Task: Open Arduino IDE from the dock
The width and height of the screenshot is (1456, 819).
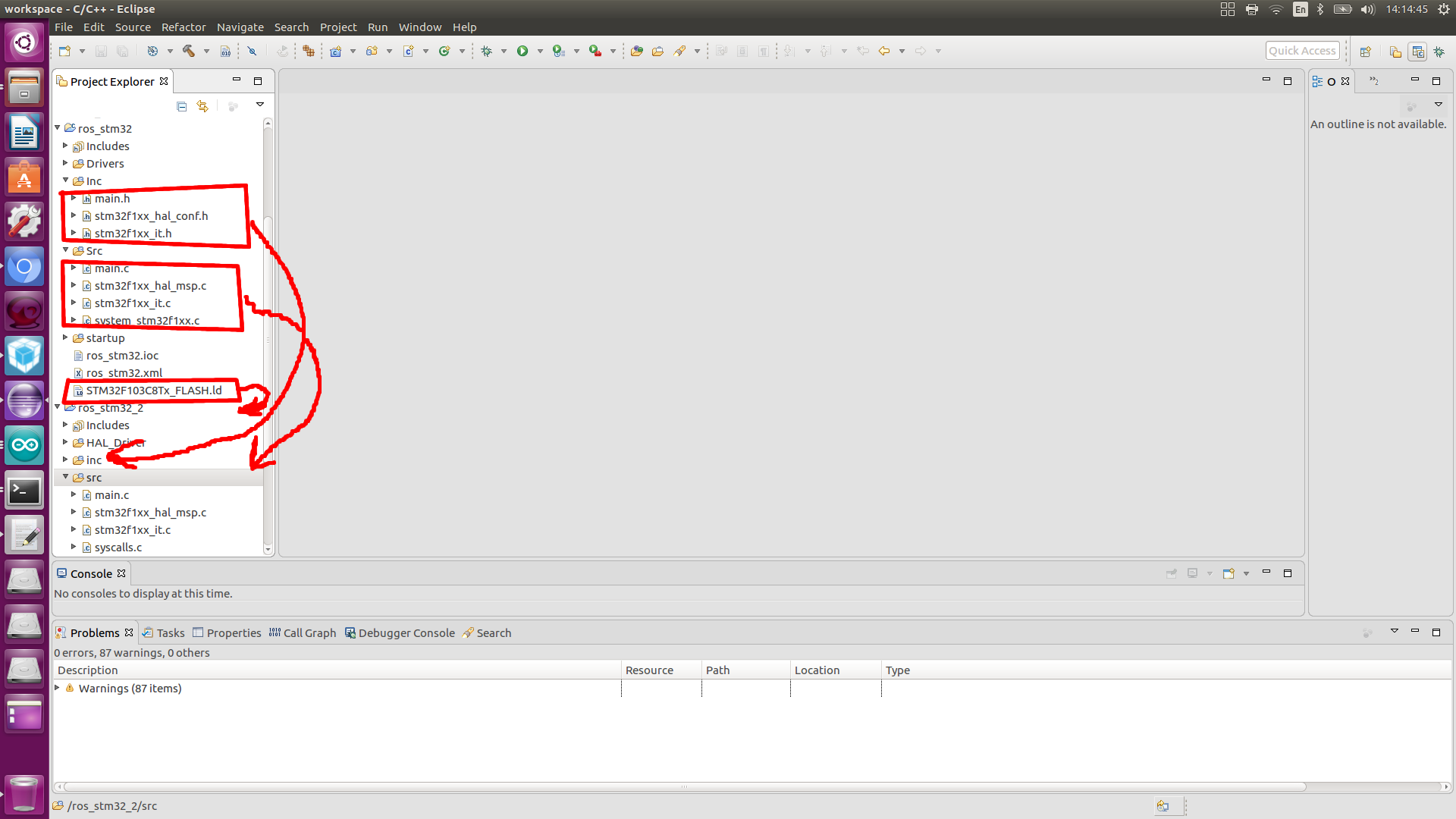Action: 24,445
